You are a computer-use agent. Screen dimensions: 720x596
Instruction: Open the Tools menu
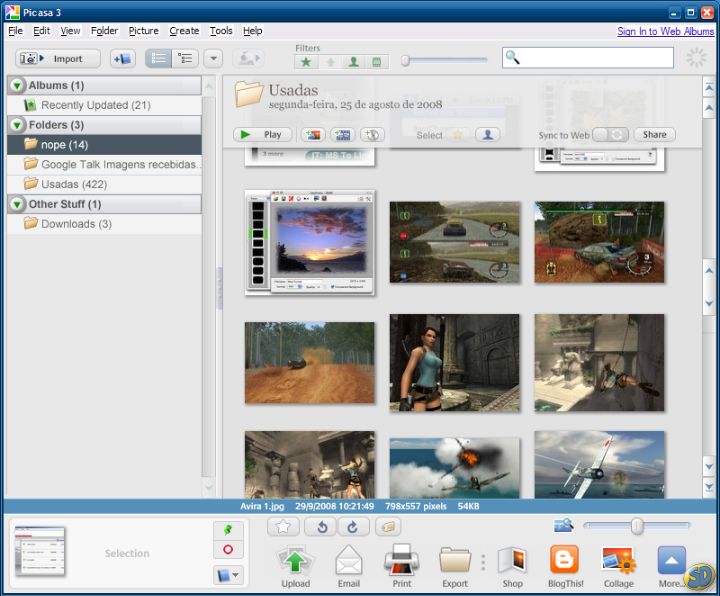221,31
